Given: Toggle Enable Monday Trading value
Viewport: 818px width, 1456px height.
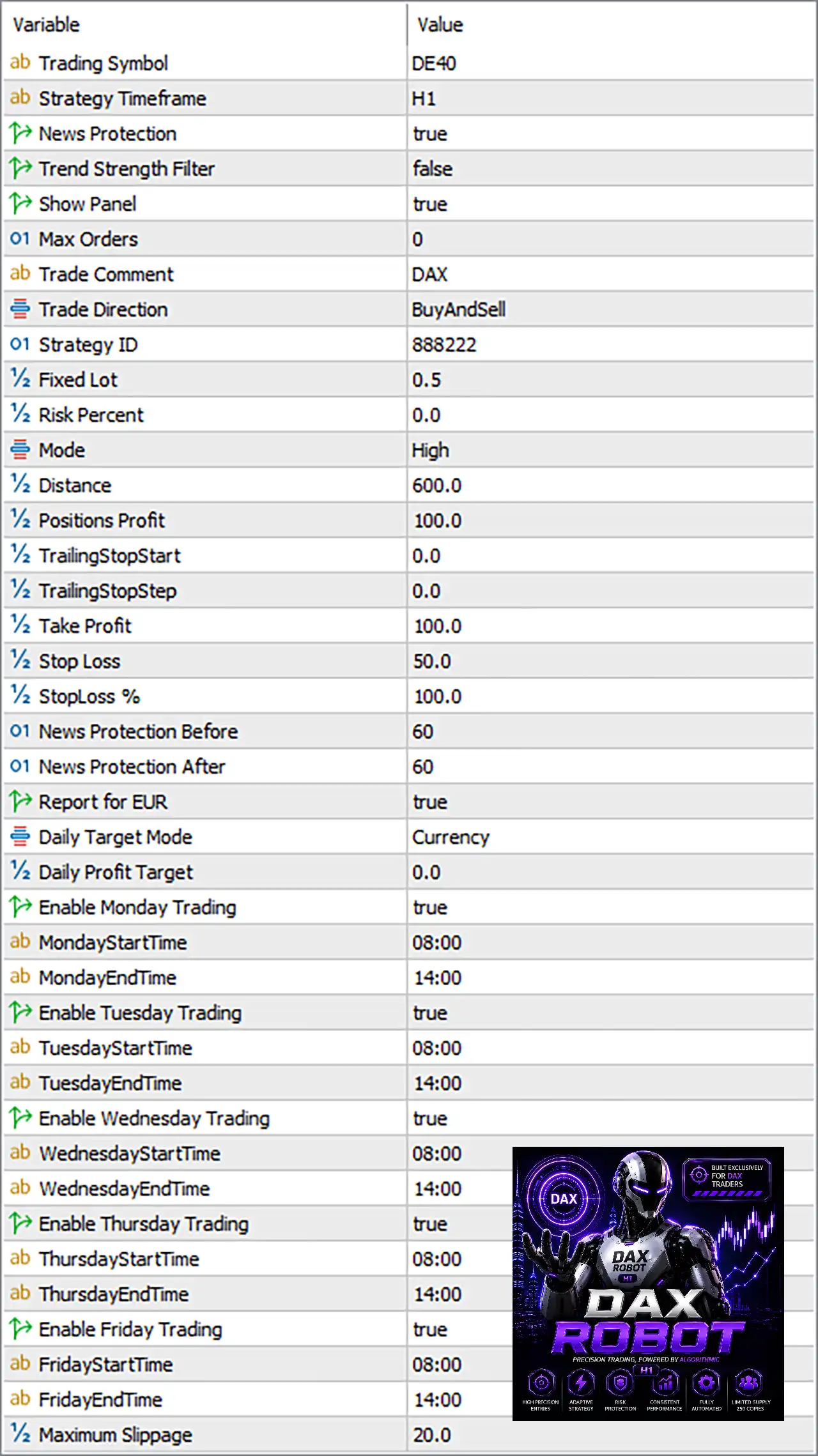Looking at the screenshot, I should 610,907.
